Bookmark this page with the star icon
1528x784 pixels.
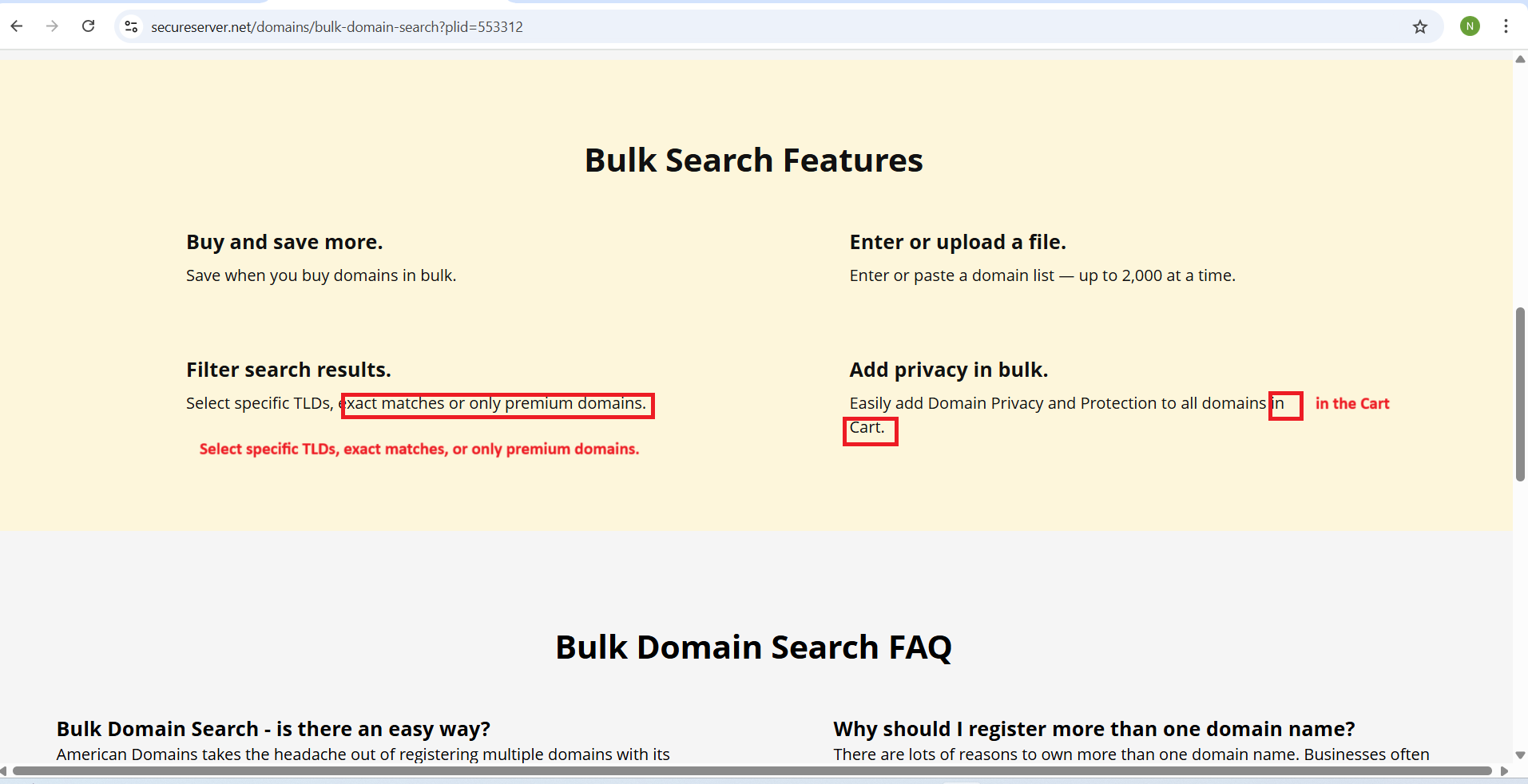click(1419, 27)
